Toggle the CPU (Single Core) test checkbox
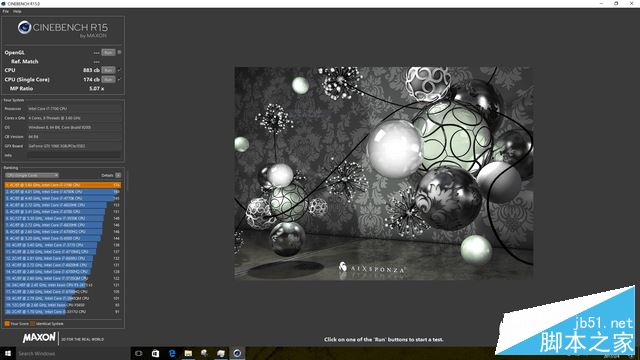 (x=119, y=79)
